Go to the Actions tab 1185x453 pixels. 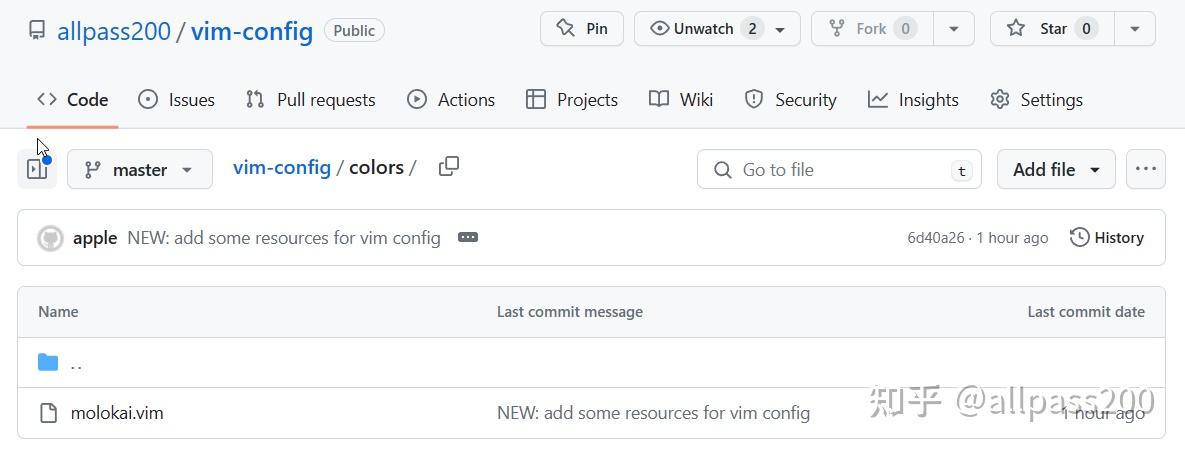[451, 99]
